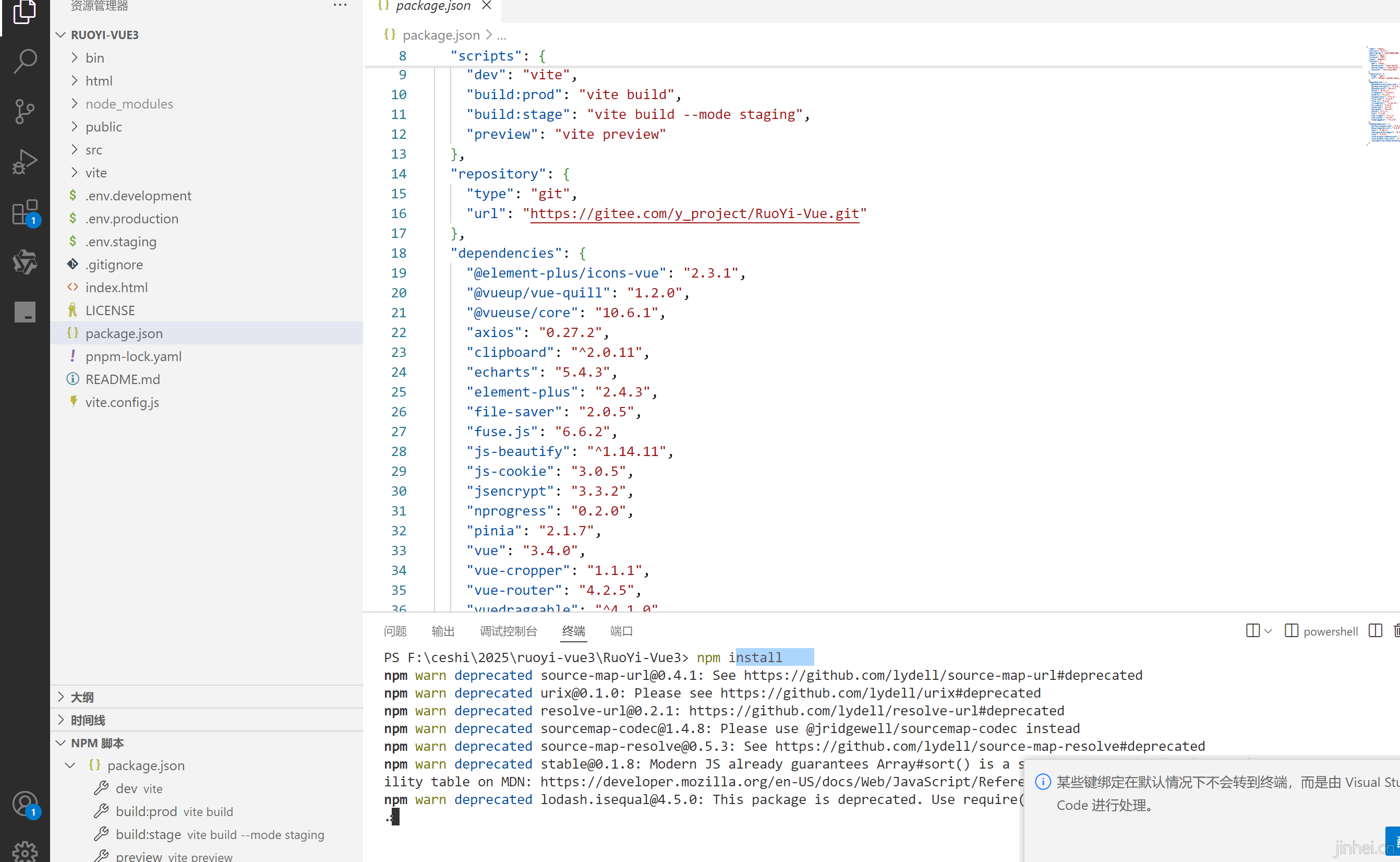The width and height of the screenshot is (1400, 862).
Task: Close the package.json editor tab
Action: (486, 6)
